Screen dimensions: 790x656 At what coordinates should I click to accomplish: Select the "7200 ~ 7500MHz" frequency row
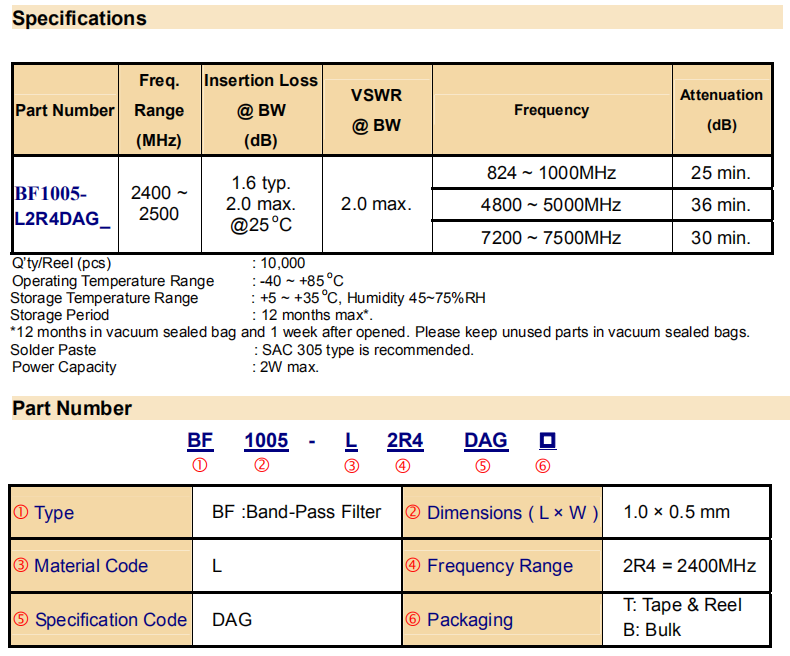[551, 237]
